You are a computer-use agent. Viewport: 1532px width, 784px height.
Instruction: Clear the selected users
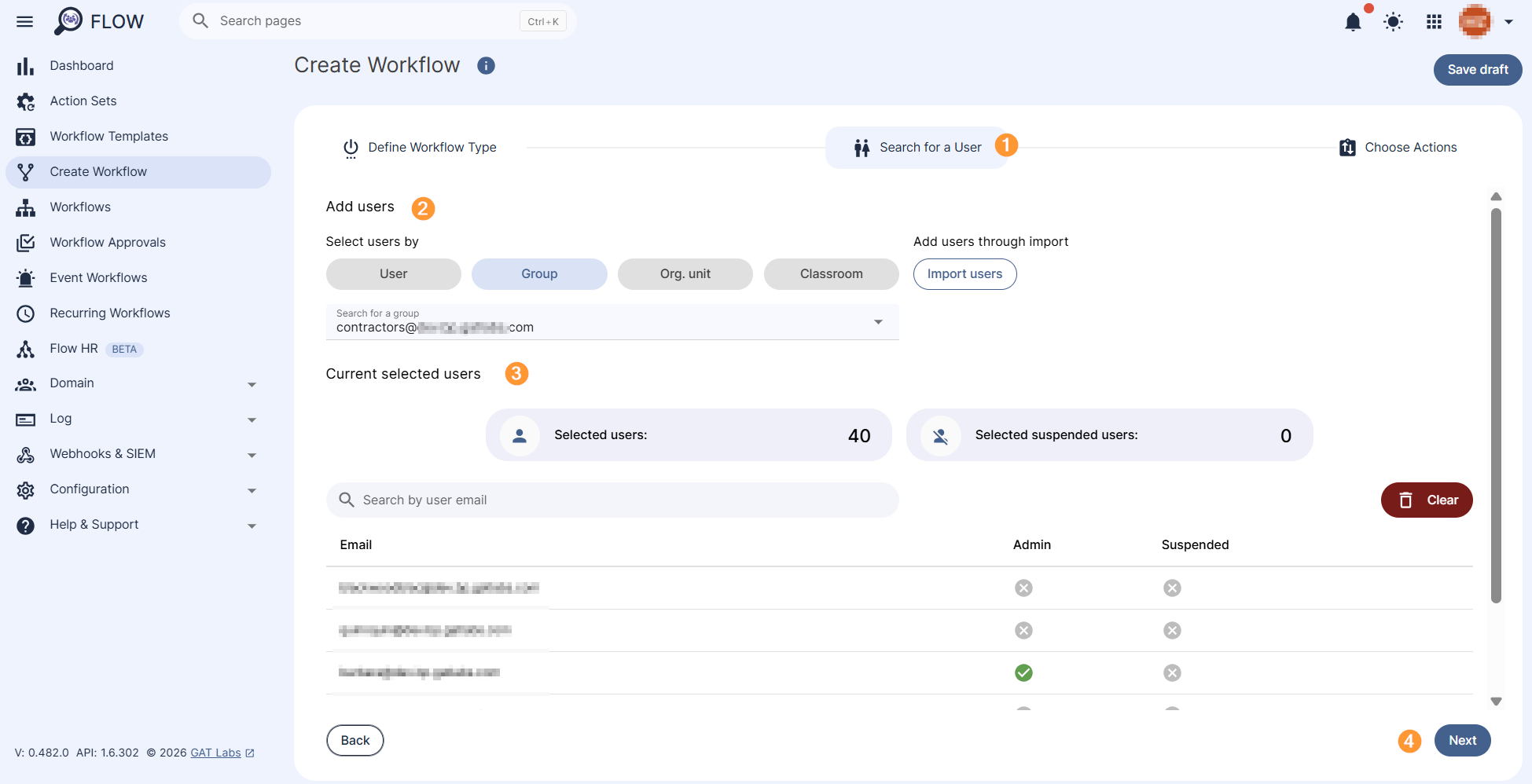click(1426, 500)
